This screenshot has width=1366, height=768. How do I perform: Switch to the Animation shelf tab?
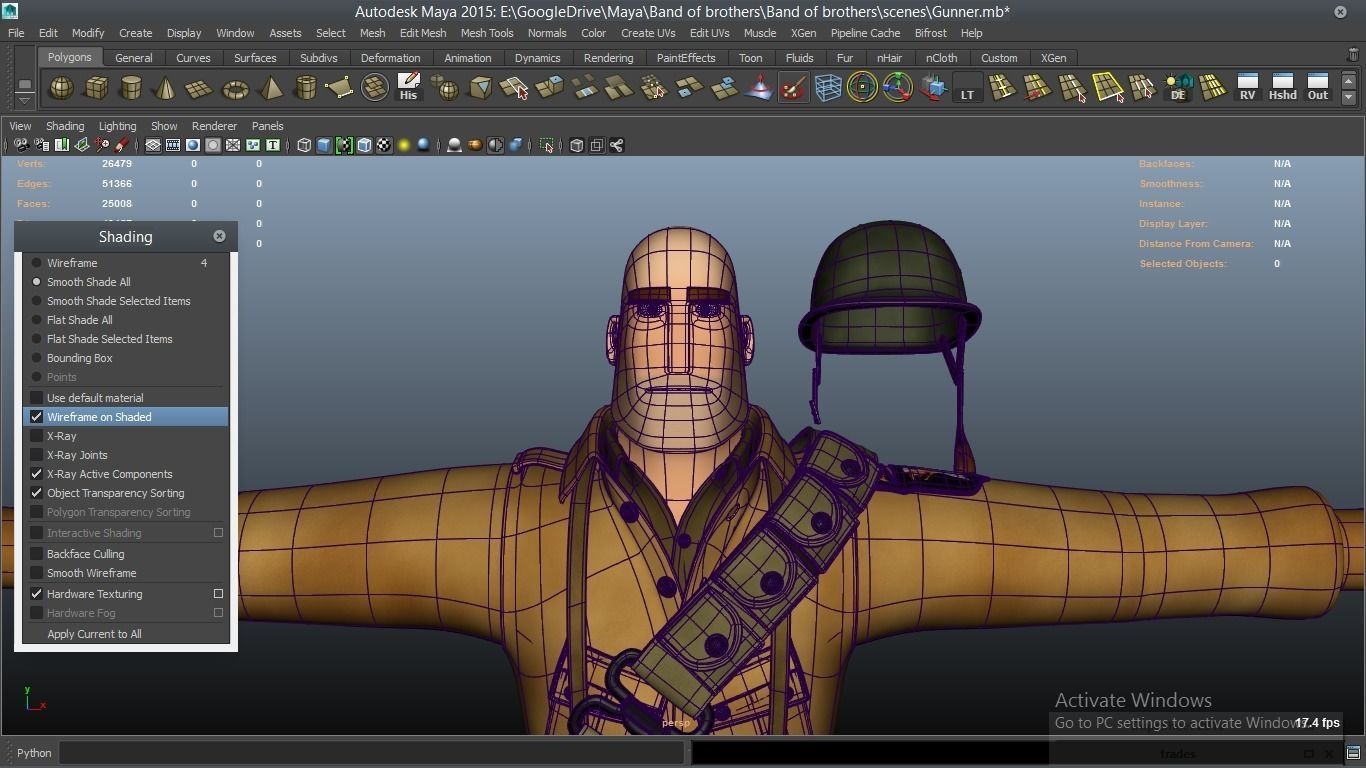pos(467,58)
